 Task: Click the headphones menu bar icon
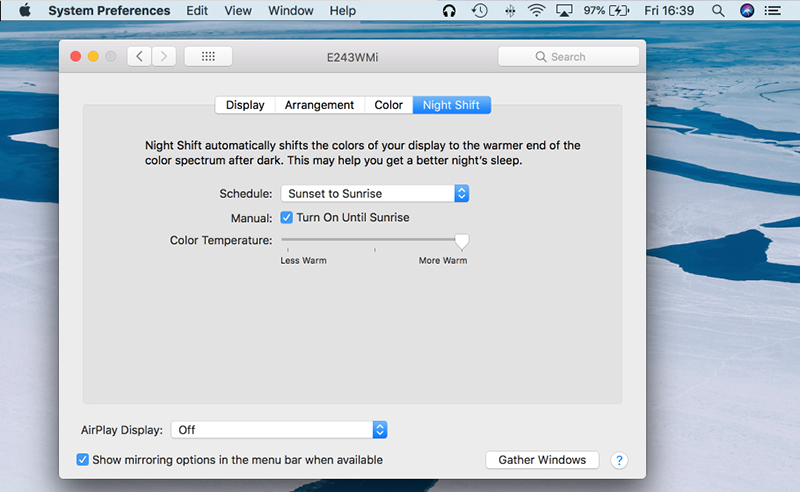pos(449,11)
